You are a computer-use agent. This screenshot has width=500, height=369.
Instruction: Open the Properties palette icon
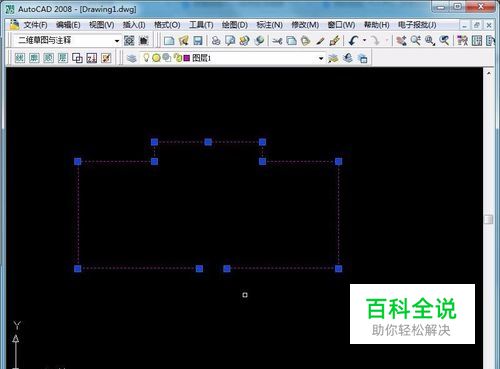(462, 41)
